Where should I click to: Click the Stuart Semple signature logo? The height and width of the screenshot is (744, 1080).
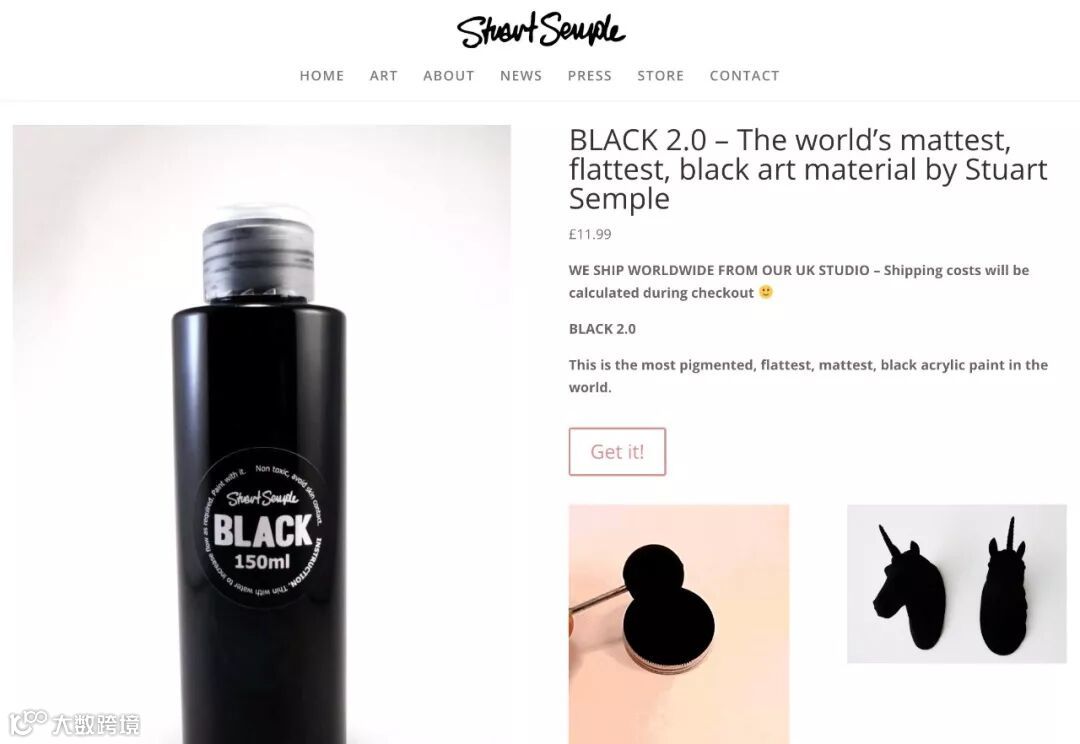(x=541, y=31)
